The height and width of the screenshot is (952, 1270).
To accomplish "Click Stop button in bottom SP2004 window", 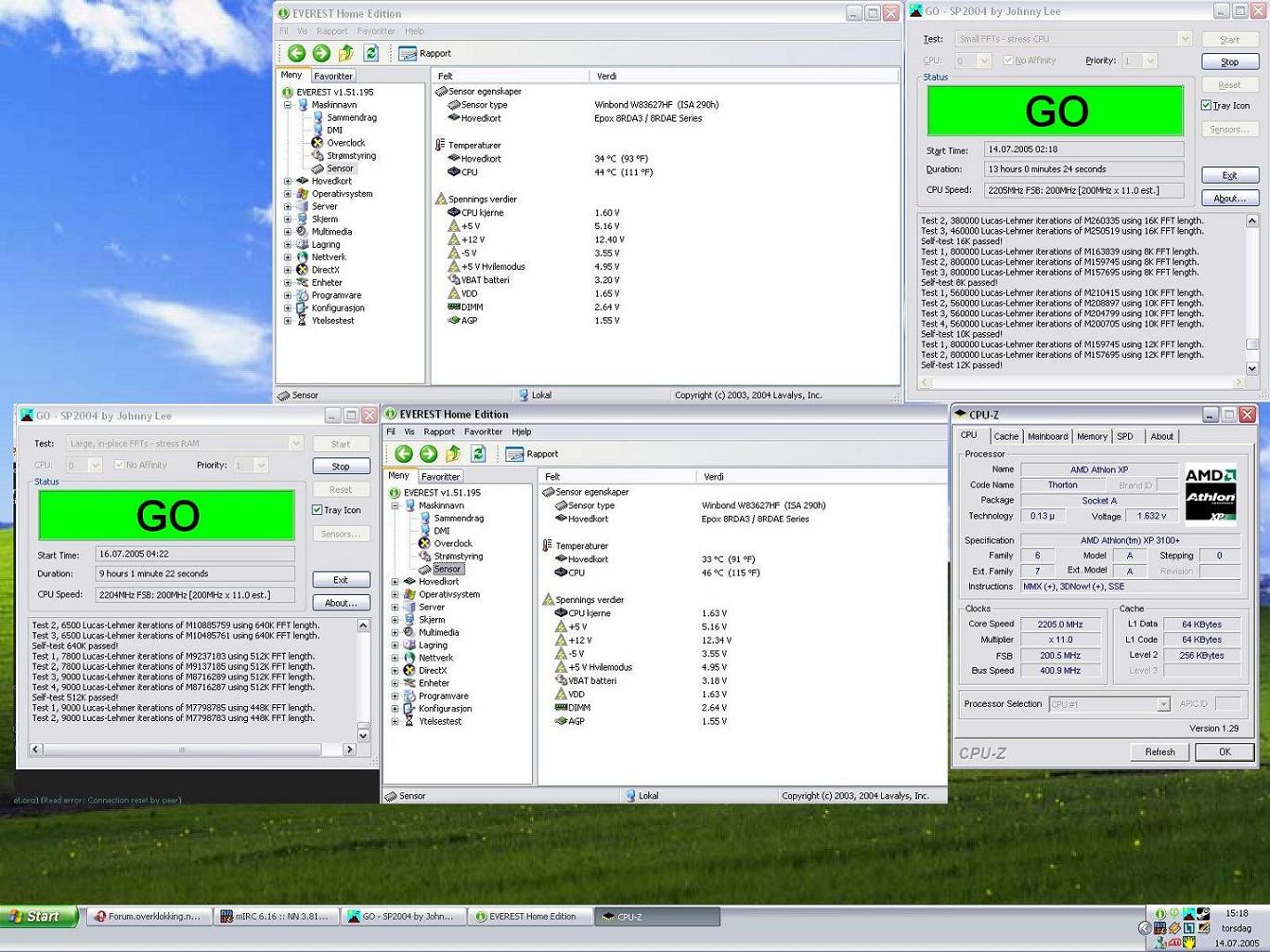I will coord(341,467).
